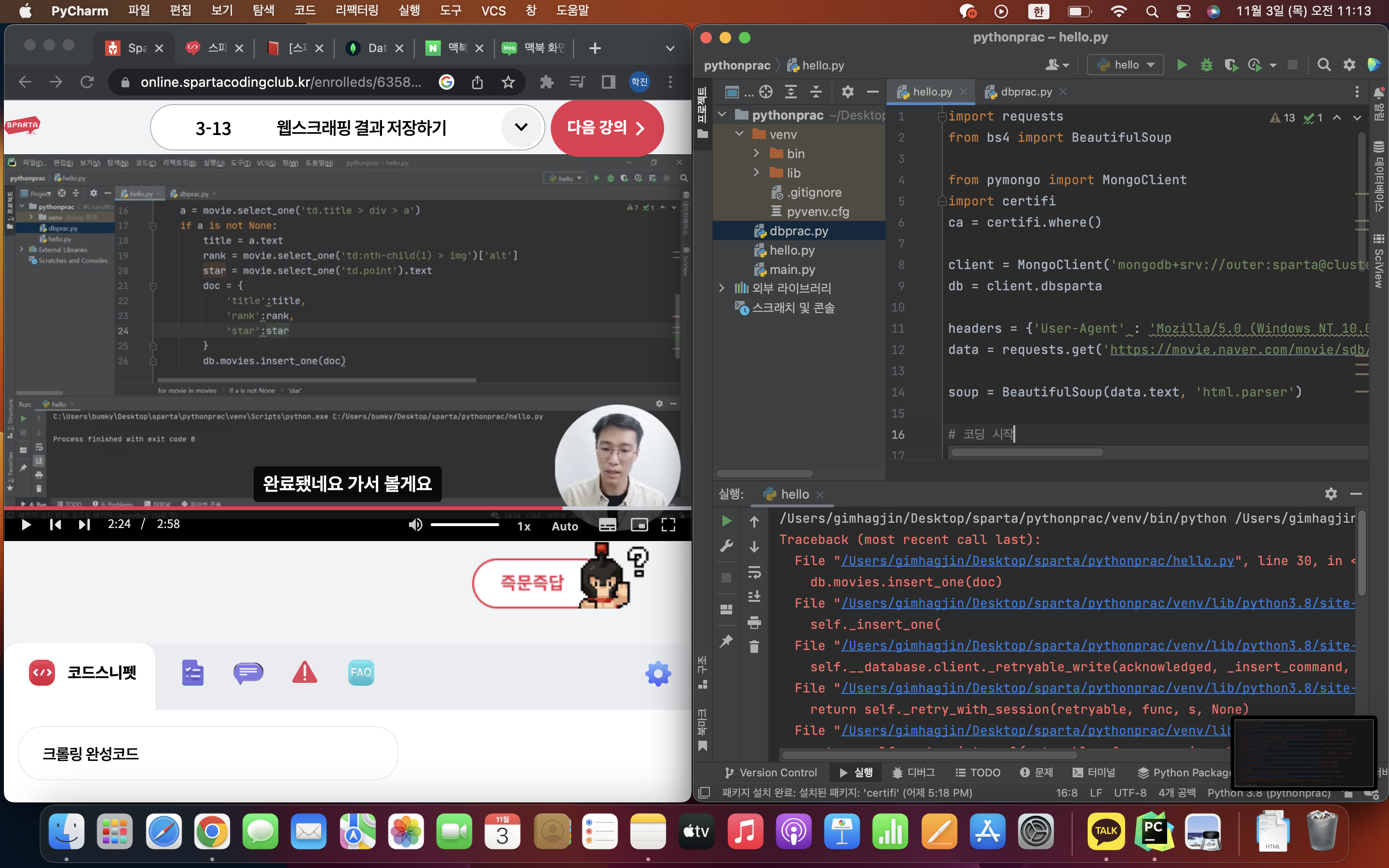Toggle video subtitles
The image size is (1389, 868).
(x=607, y=525)
